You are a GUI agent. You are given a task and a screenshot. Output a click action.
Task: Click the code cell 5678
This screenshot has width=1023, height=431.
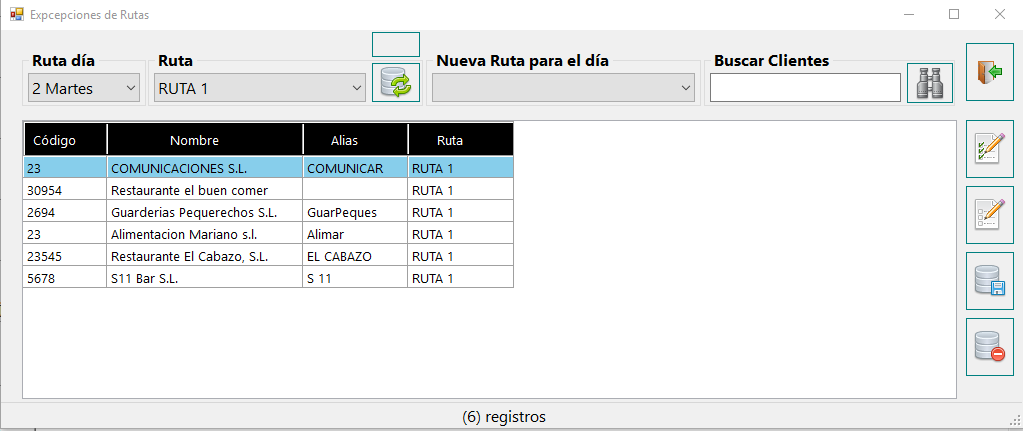[65, 278]
